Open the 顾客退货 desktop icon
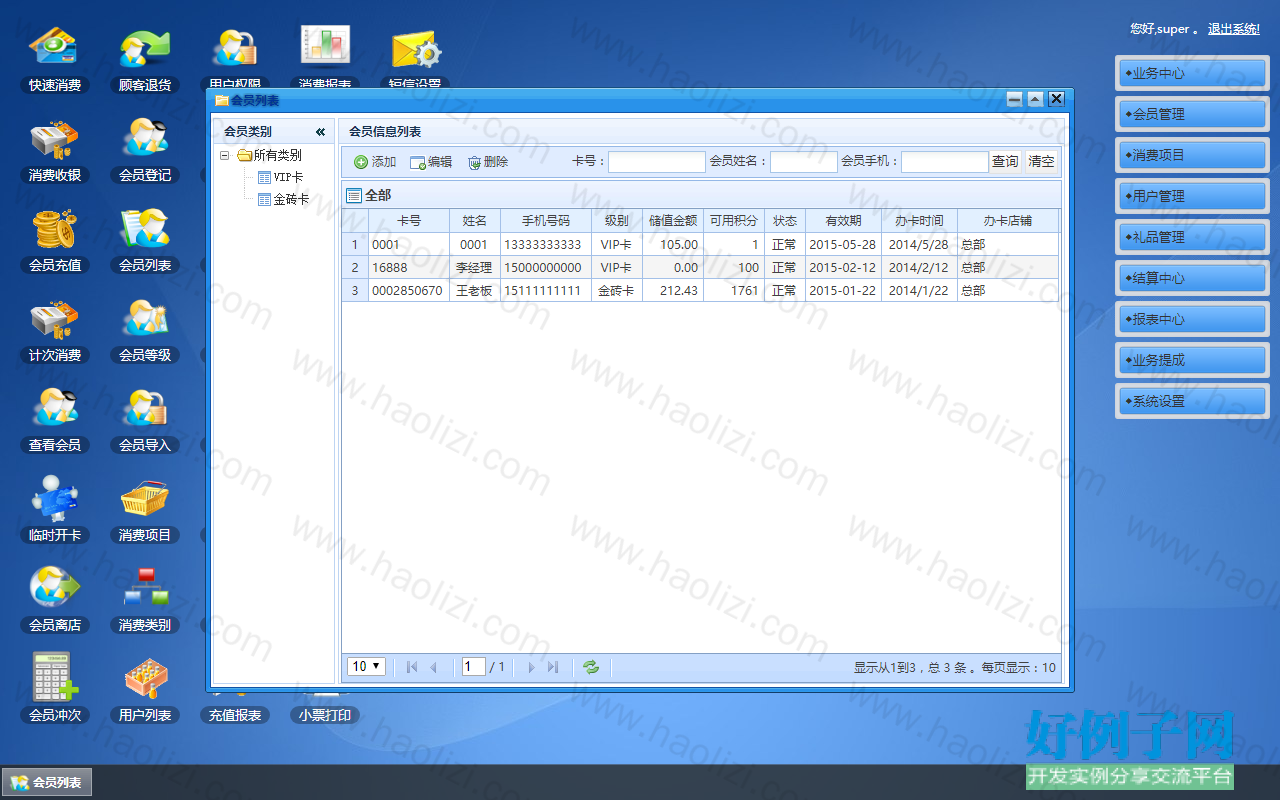 click(145, 60)
